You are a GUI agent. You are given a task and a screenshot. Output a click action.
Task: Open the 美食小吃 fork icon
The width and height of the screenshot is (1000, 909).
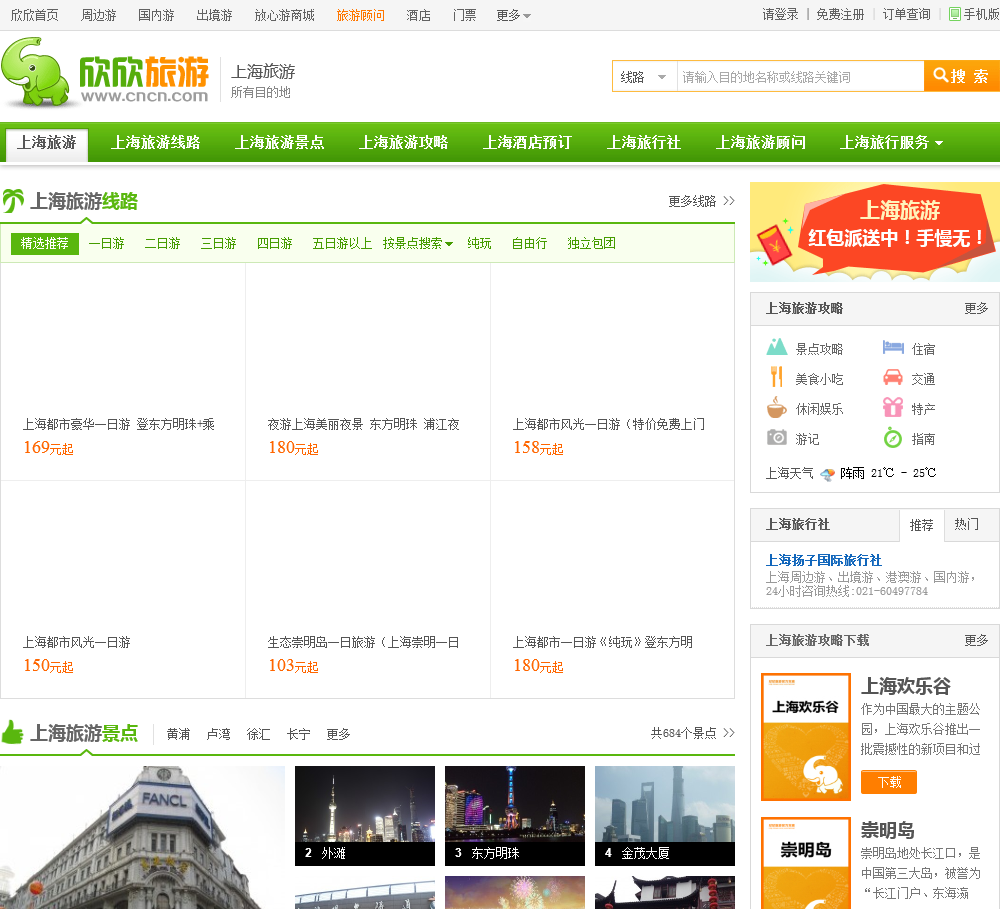776,377
